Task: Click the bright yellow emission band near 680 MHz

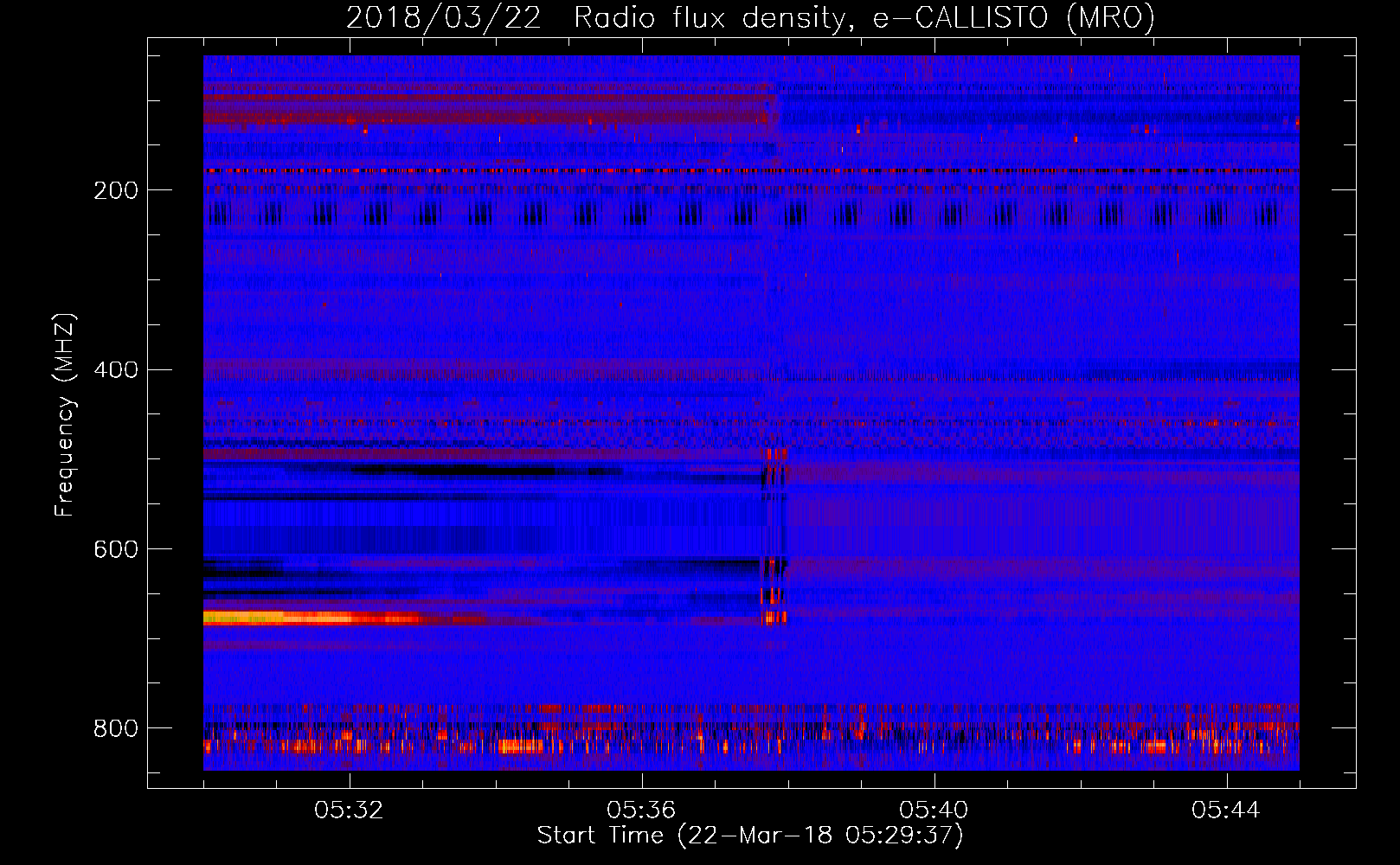Action: [x=311, y=618]
